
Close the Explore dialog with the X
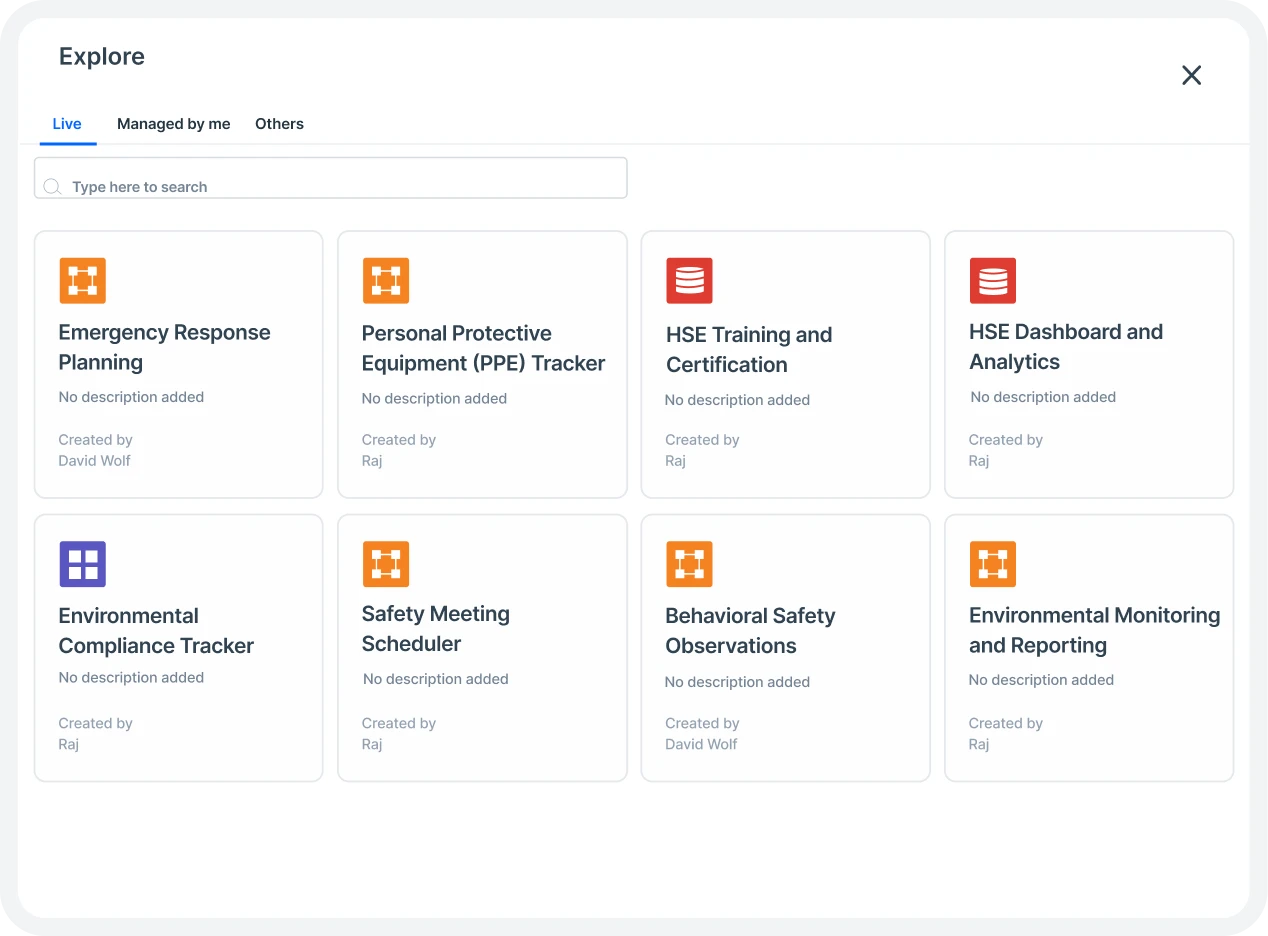pyautogui.click(x=1191, y=75)
